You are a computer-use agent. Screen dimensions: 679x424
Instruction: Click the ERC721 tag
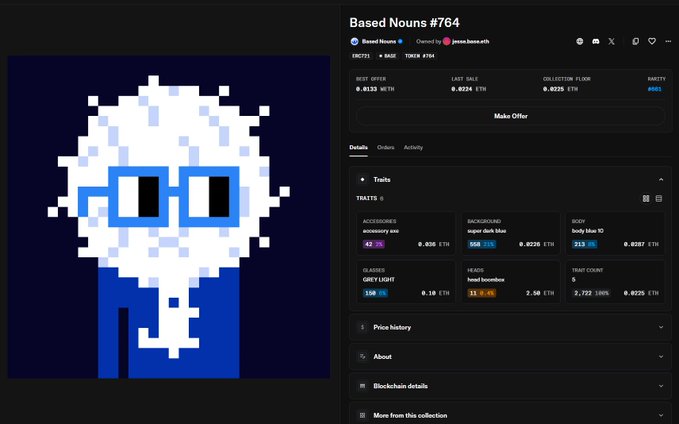(x=361, y=56)
